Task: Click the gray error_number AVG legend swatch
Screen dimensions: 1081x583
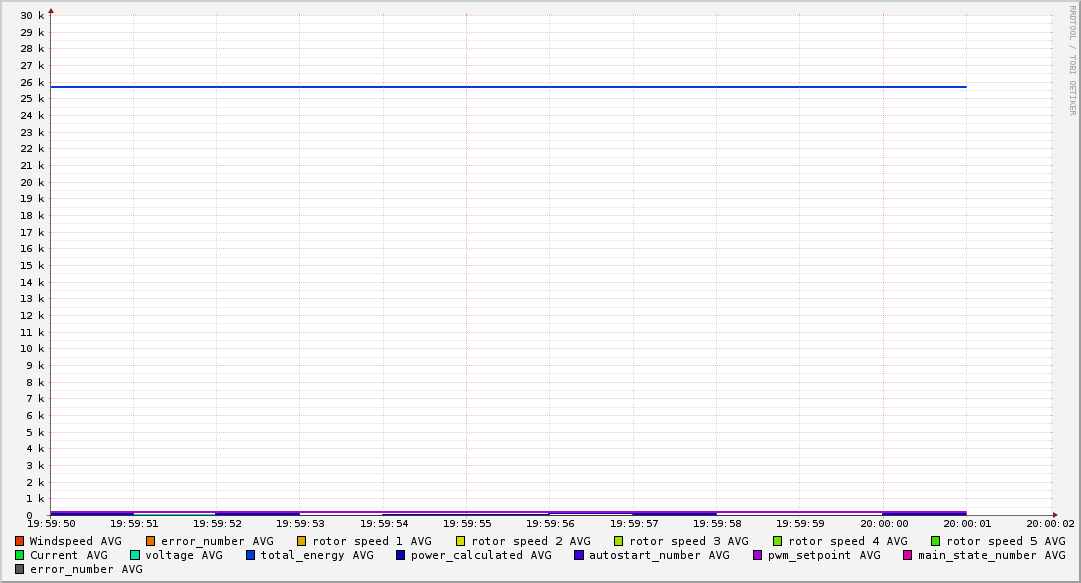Action: (20, 569)
